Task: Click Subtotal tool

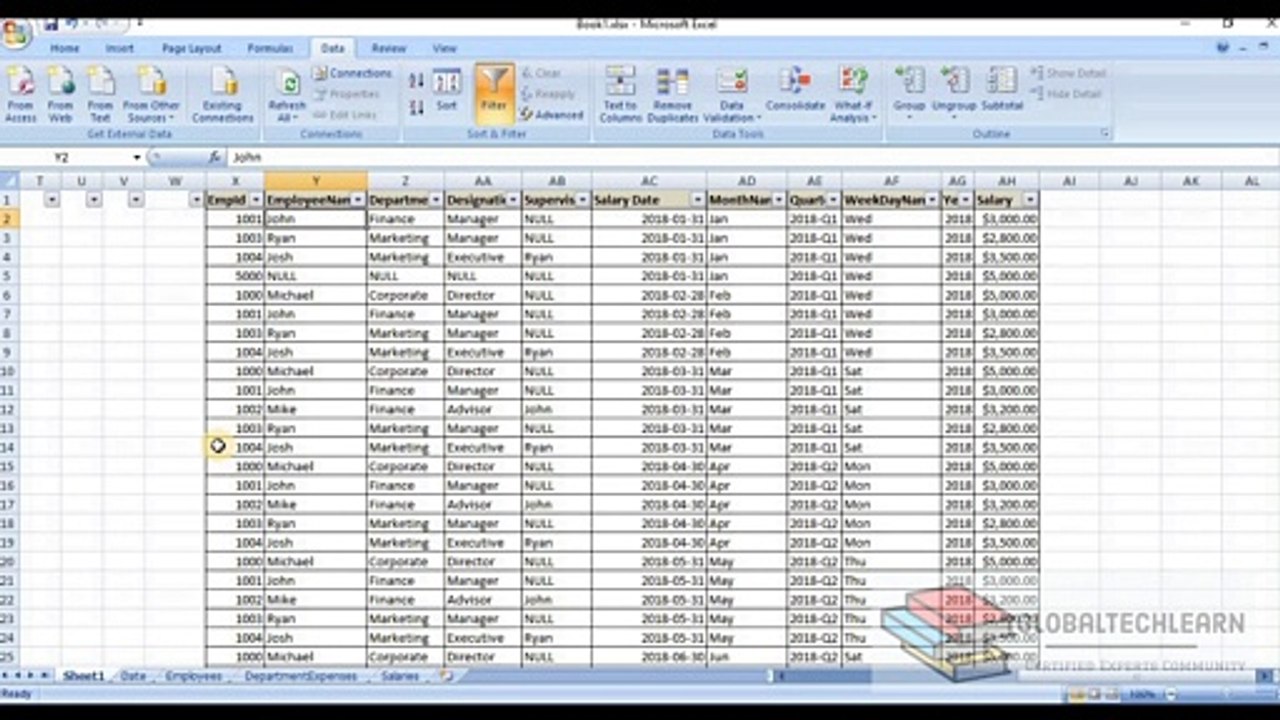Action: (x=1001, y=90)
